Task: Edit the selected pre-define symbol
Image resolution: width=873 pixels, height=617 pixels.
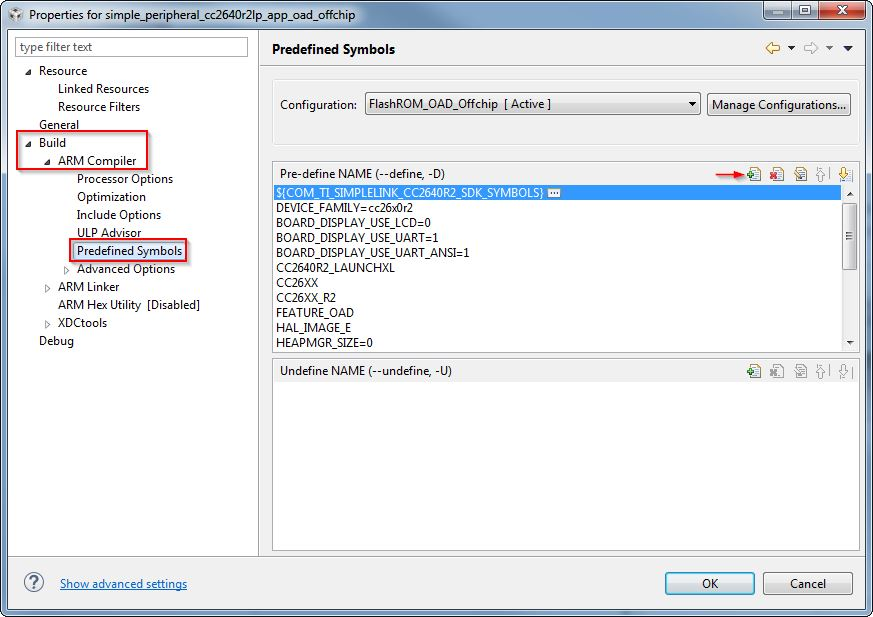Action: (x=801, y=174)
